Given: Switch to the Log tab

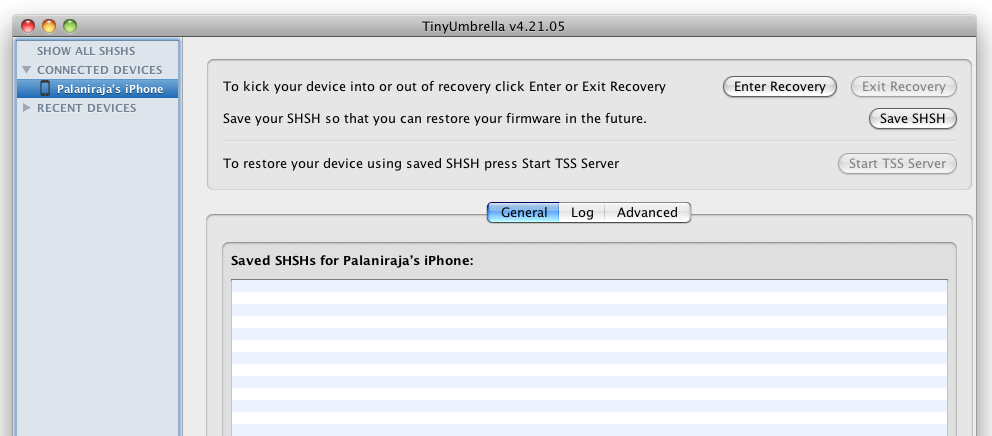Looking at the screenshot, I should coord(582,212).
